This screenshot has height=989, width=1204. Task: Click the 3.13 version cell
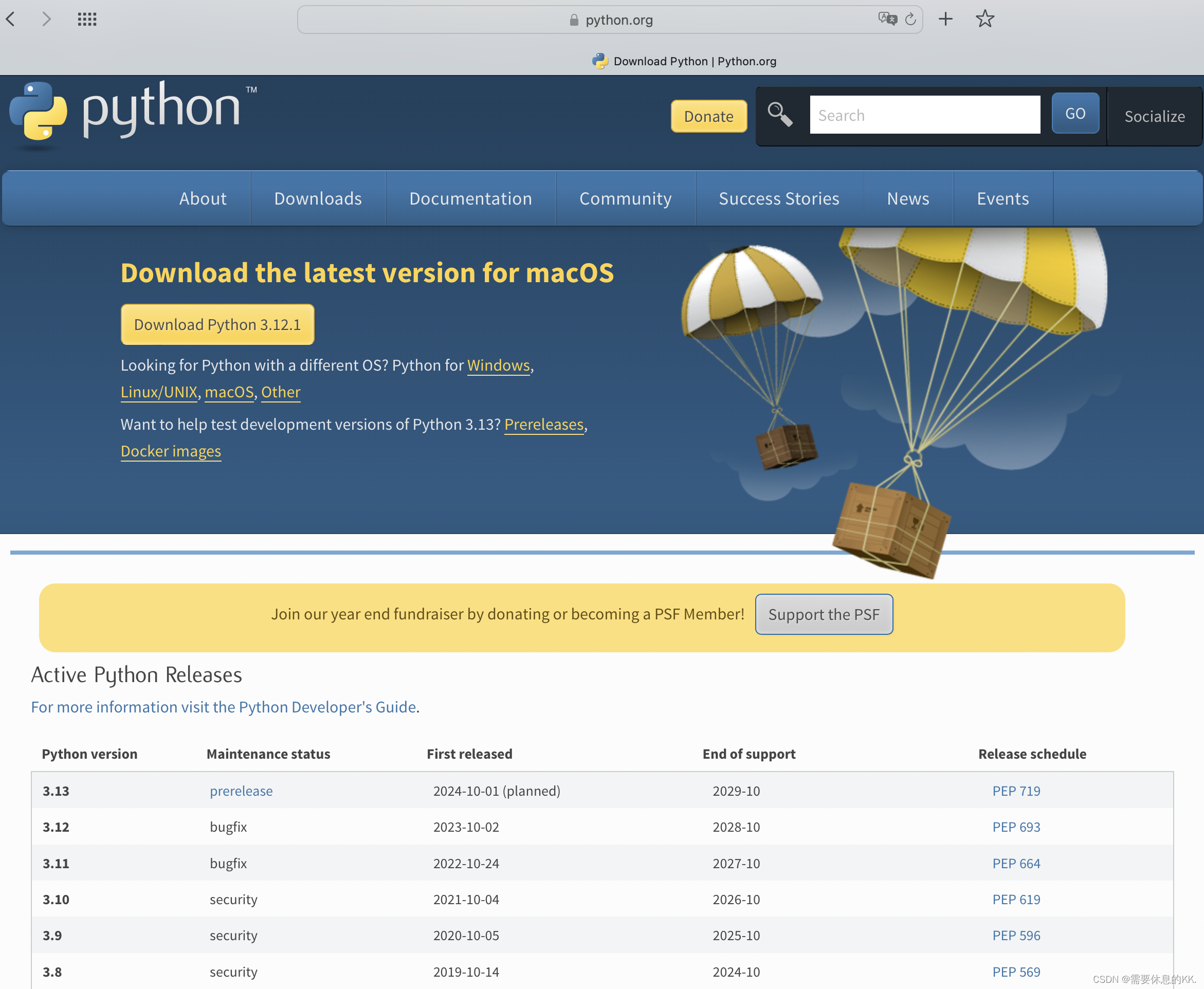tap(56, 791)
